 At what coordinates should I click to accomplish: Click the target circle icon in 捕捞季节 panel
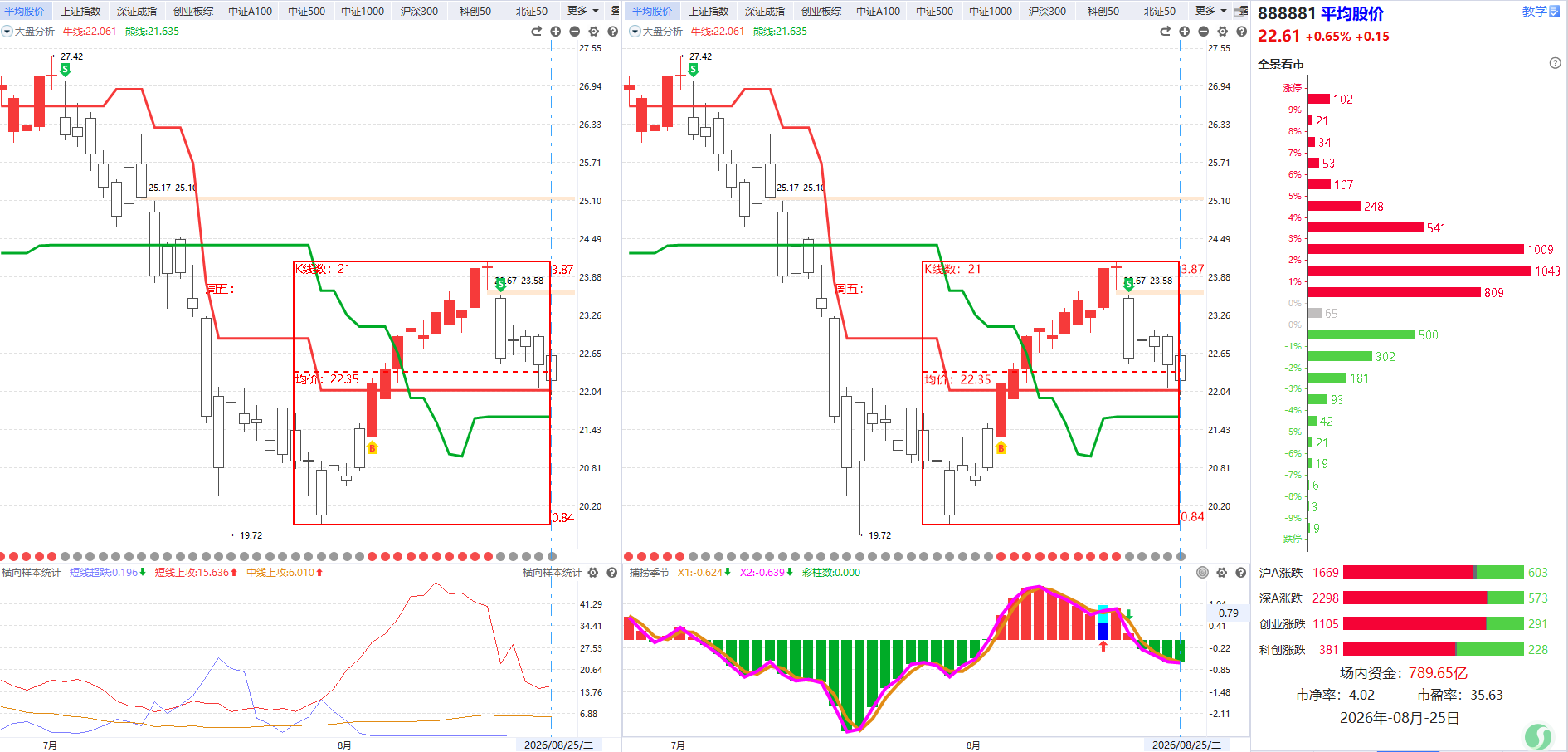(1202, 573)
